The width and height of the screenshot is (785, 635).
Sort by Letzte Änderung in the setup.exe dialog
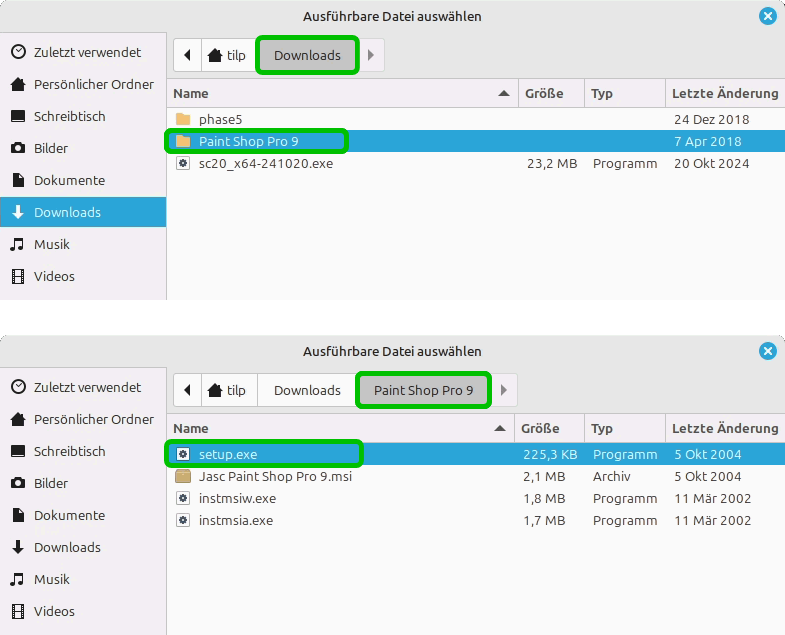[724, 428]
